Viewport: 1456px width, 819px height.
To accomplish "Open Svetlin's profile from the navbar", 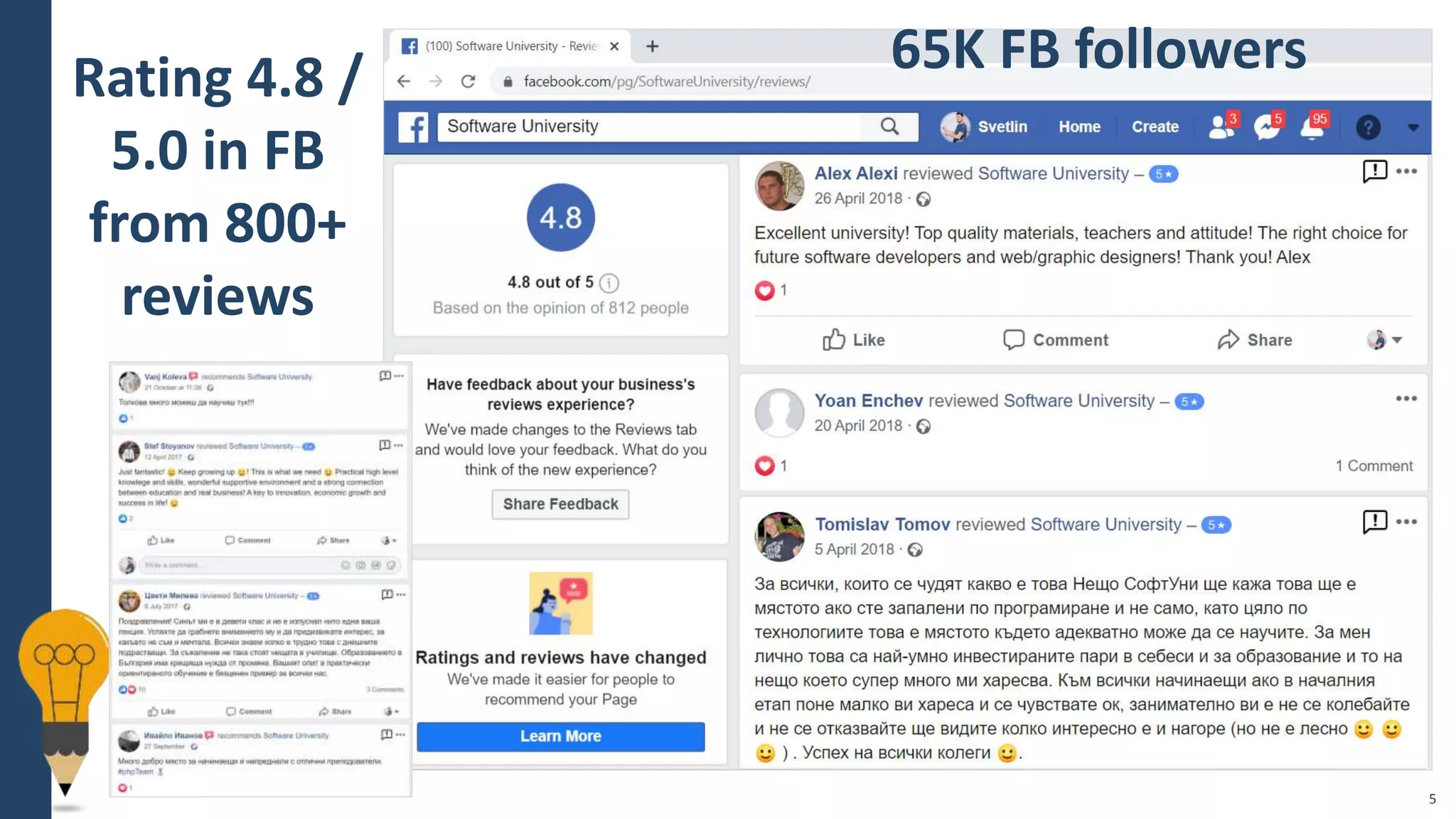I will (x=984, y=127).
